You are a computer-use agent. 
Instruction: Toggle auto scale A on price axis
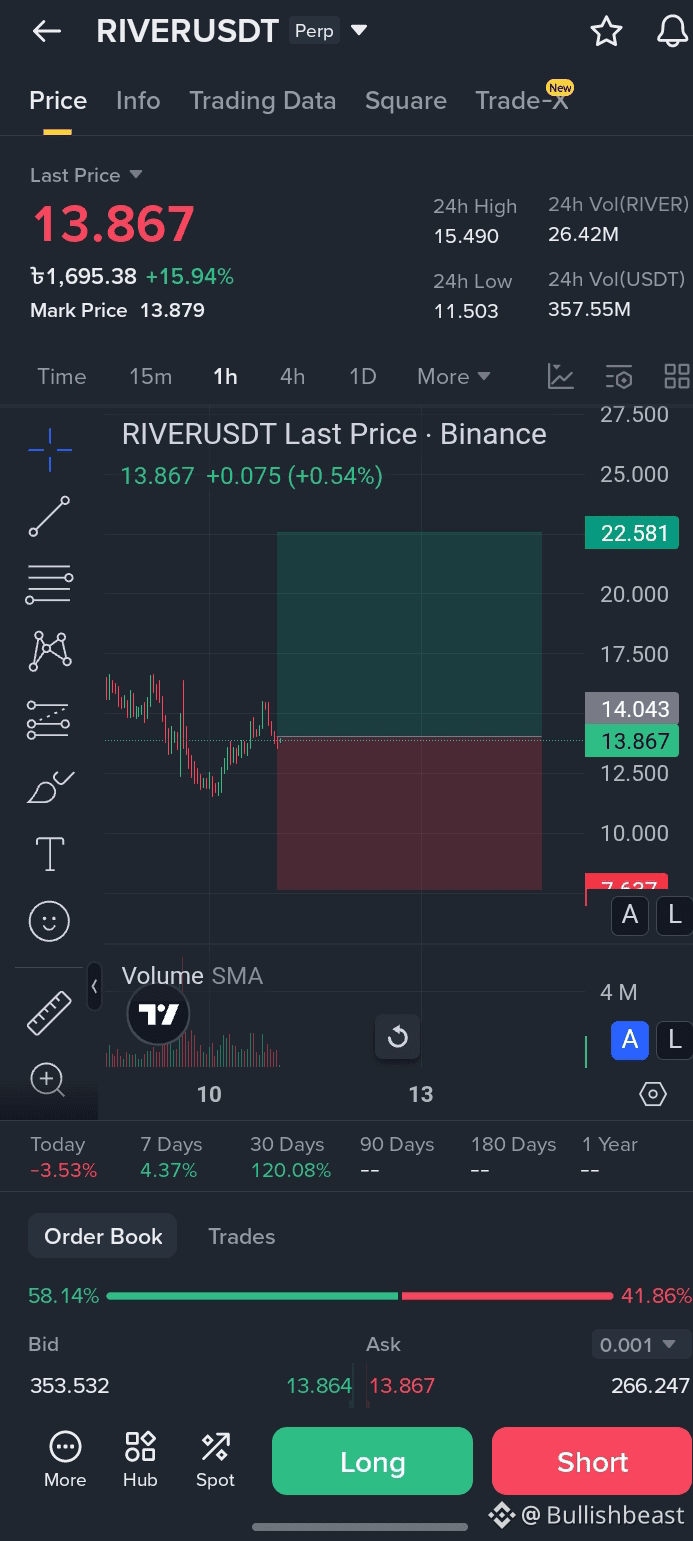pos(630,914)
